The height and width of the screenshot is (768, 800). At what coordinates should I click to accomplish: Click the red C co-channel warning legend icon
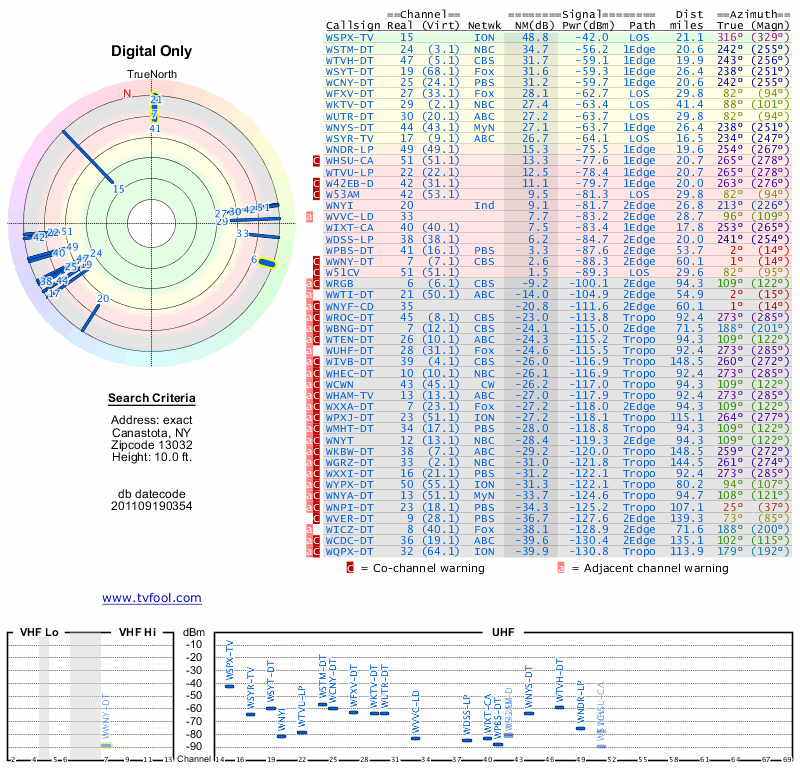[350, 568]
